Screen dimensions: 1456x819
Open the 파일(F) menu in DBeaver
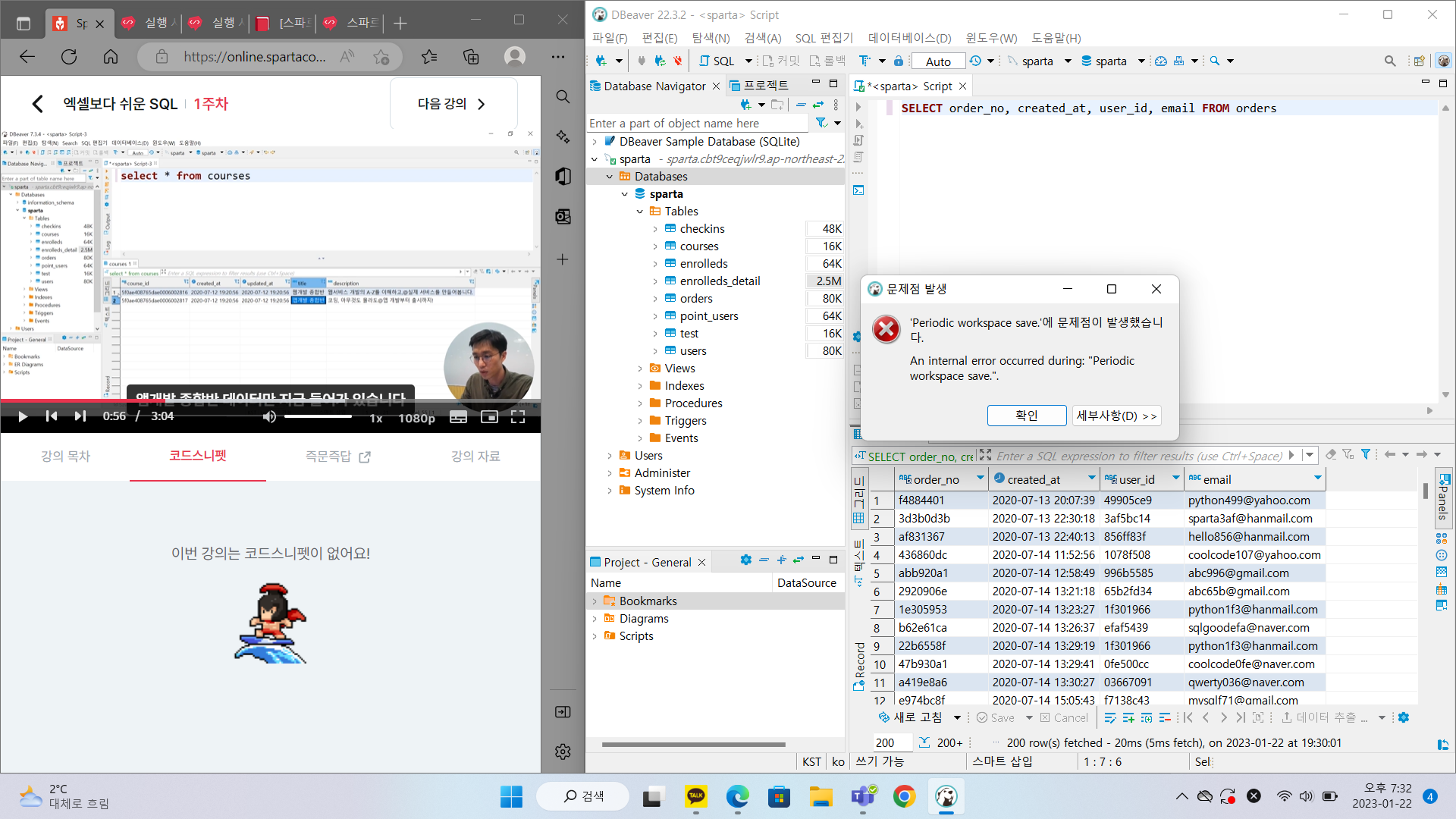(610, 37)
